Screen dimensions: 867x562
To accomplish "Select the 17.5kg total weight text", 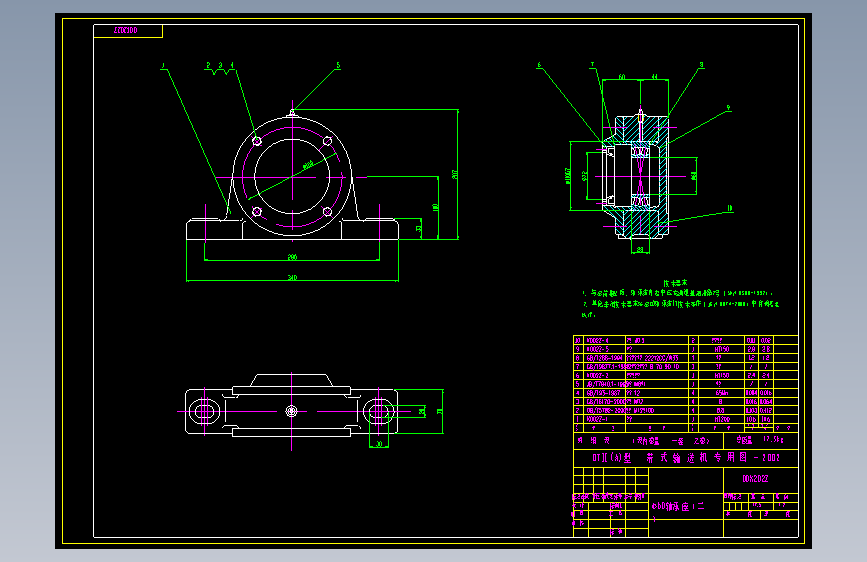I will pyautogui.click(x=773, y=440).
